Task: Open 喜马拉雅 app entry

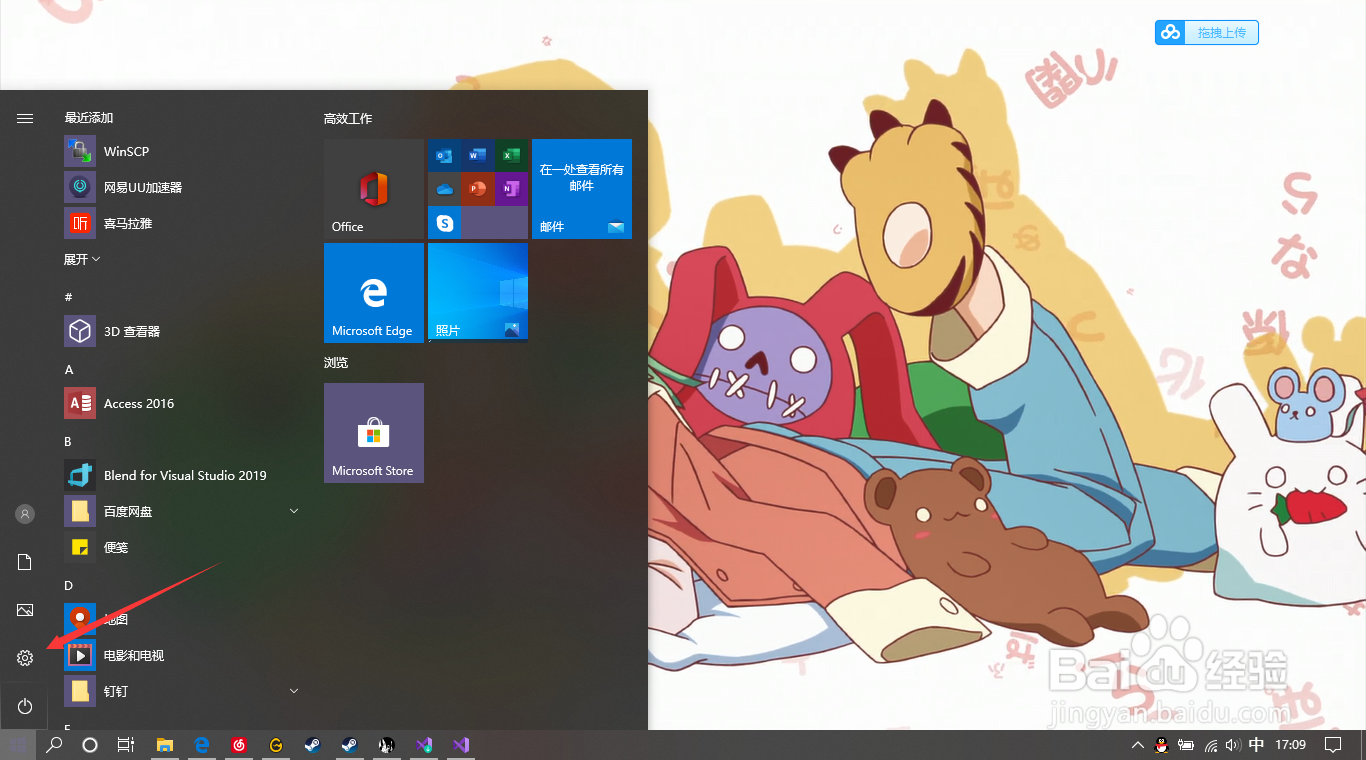Action: click(x=182, y=223)
